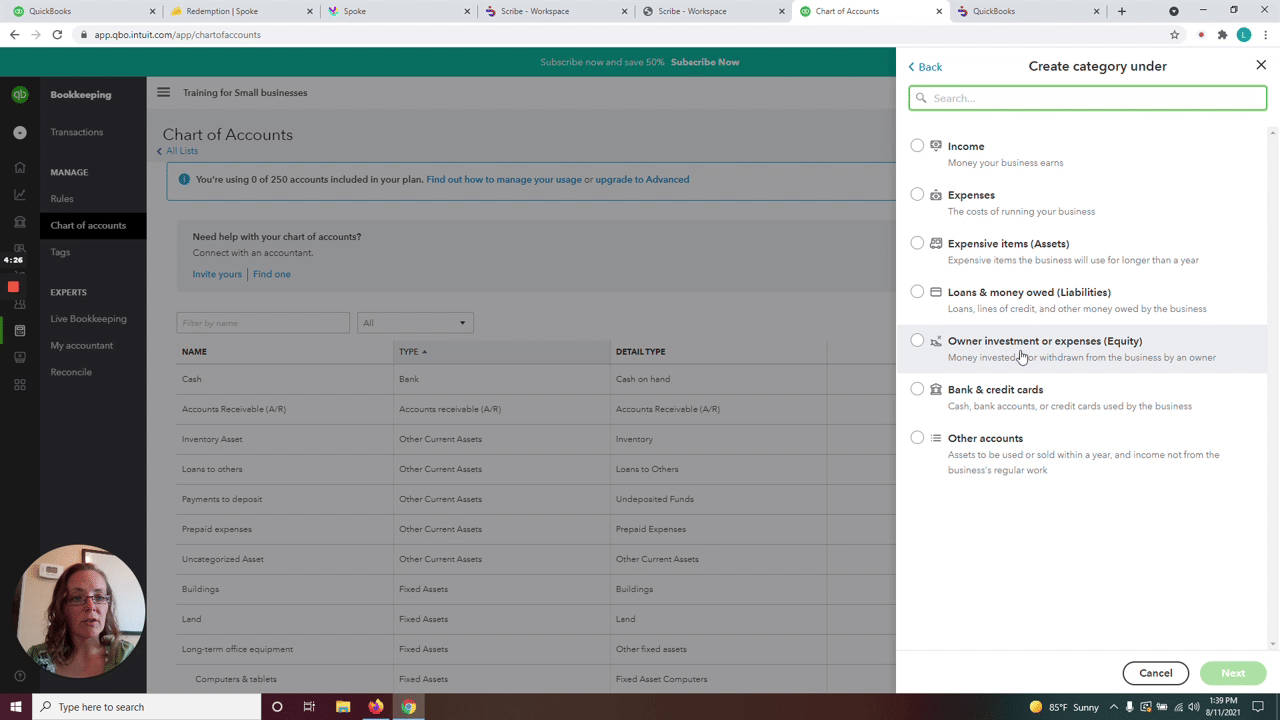Click the browser extensions puzzle icon

tap(1221, 34)
